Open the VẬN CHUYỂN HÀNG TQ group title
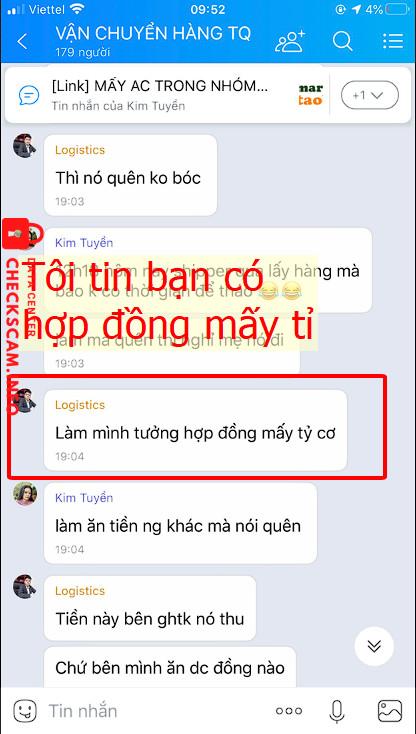Image resolution: width=416 pixels, height=734 pixels. pyautogui.click(x=153, y=33)
